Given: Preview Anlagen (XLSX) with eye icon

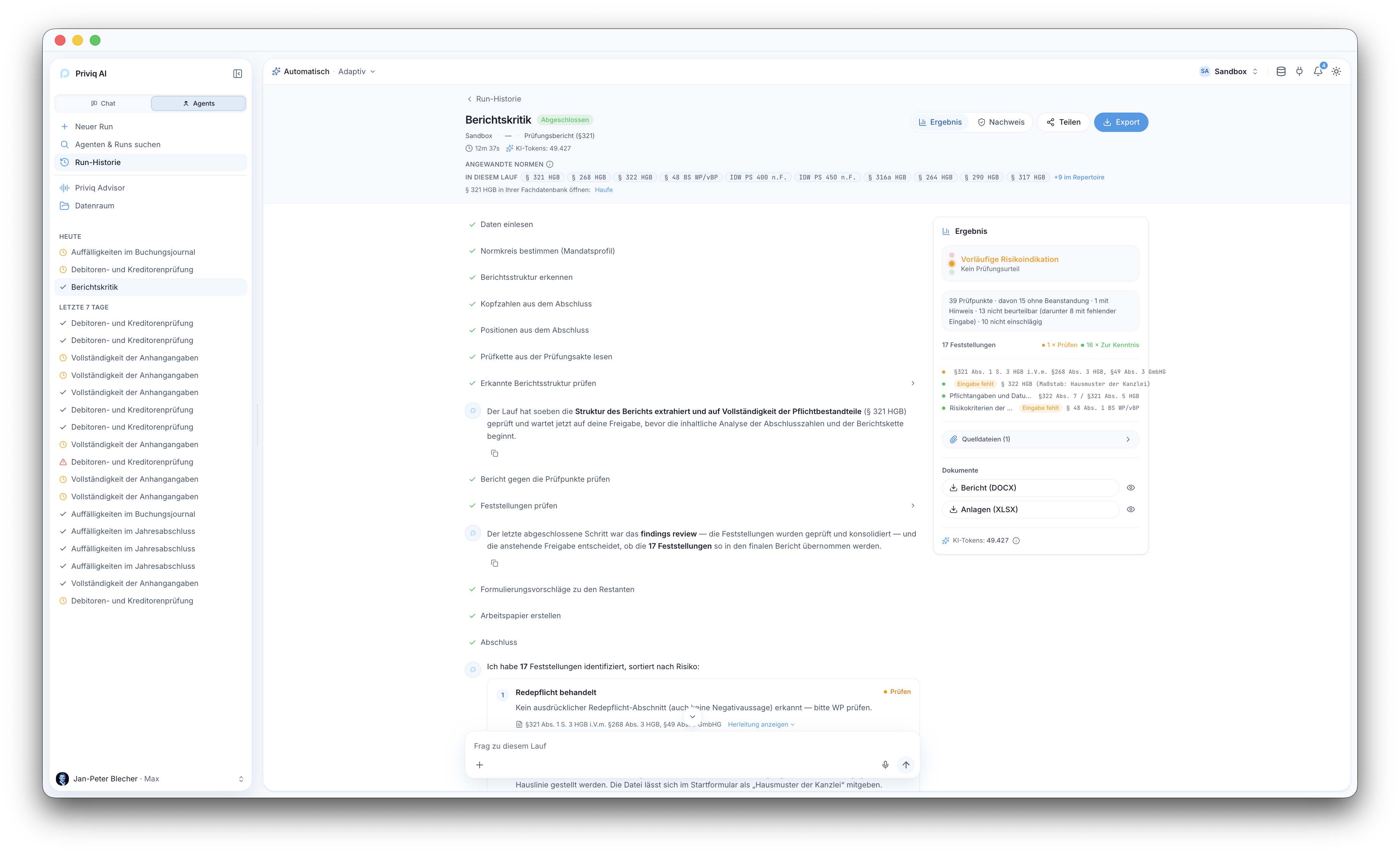Looking at the screenshot, I should (1131, 510).
